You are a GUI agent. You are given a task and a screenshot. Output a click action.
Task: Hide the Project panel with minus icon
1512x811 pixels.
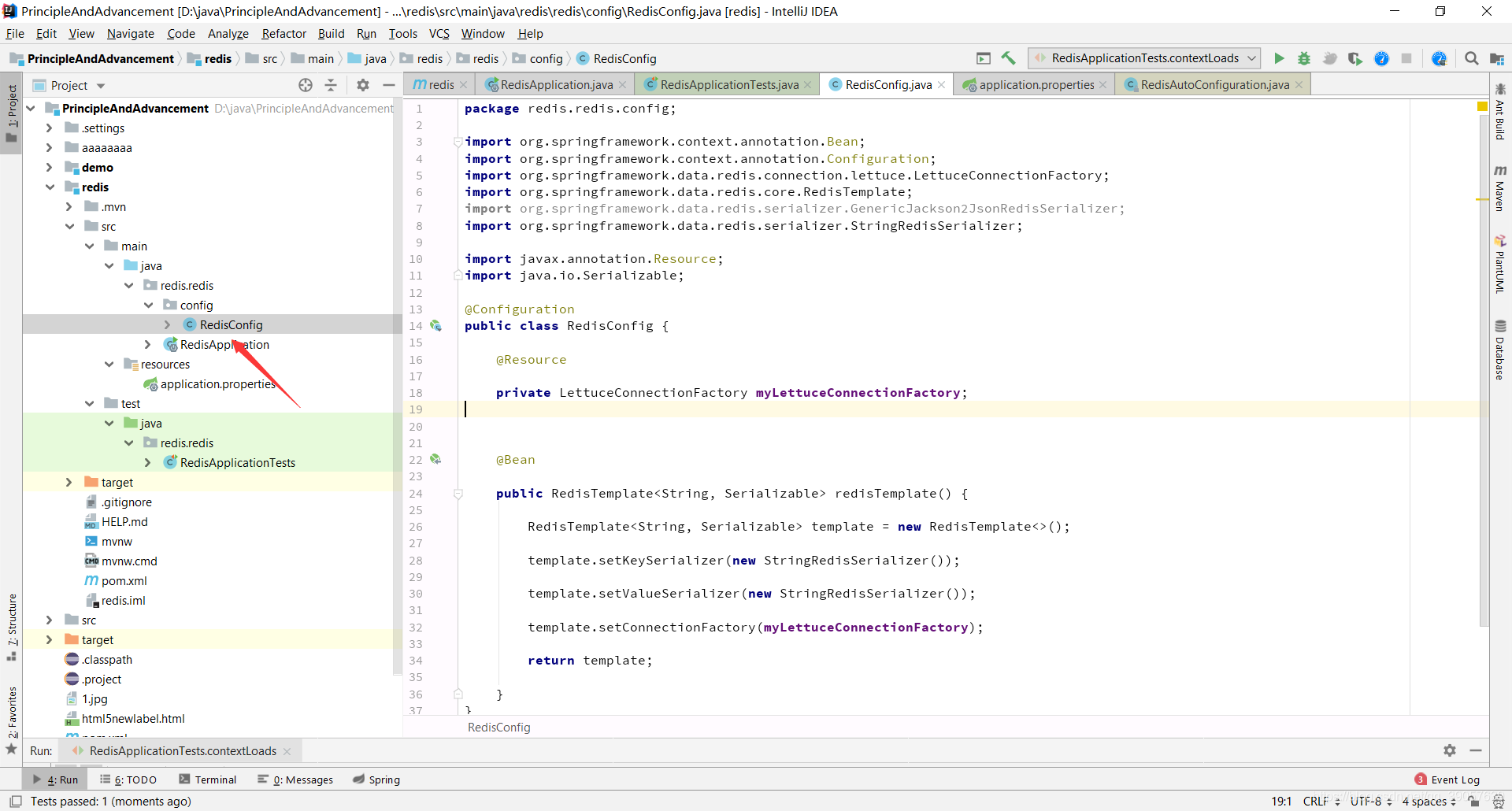point(388,85)
